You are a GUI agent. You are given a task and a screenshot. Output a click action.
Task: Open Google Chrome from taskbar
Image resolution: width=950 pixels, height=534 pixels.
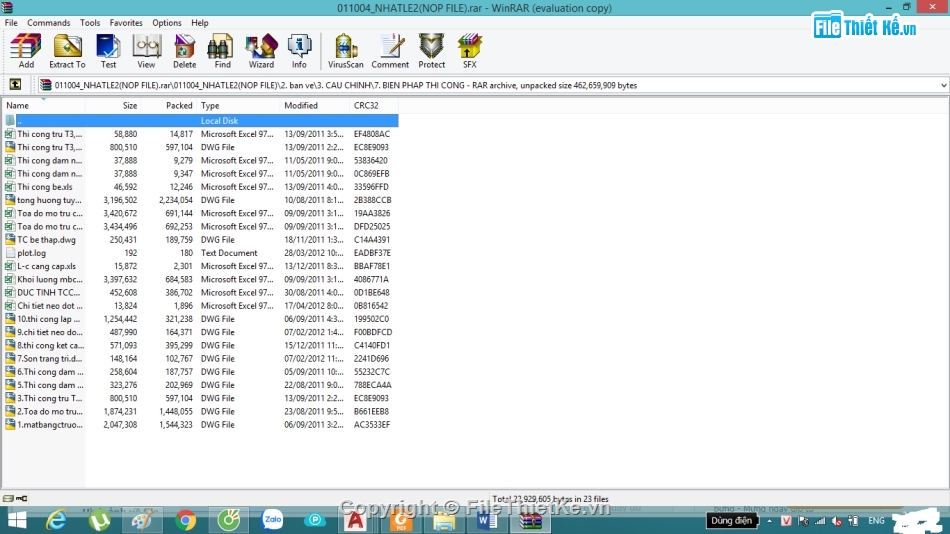point(185,520)
